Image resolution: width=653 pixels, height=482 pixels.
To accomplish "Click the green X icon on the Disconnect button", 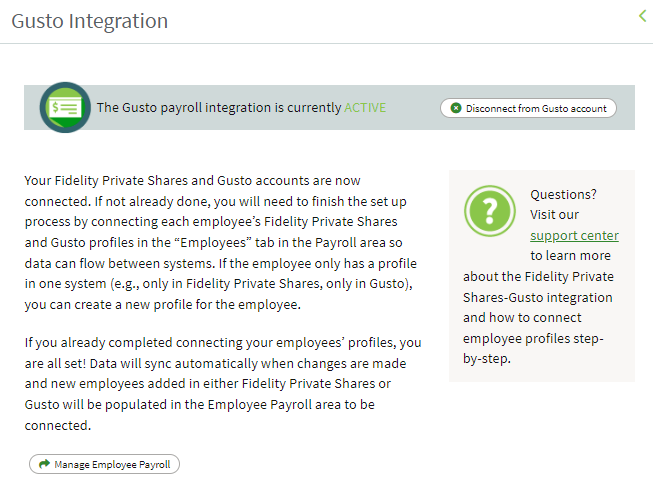I will 456,108.
